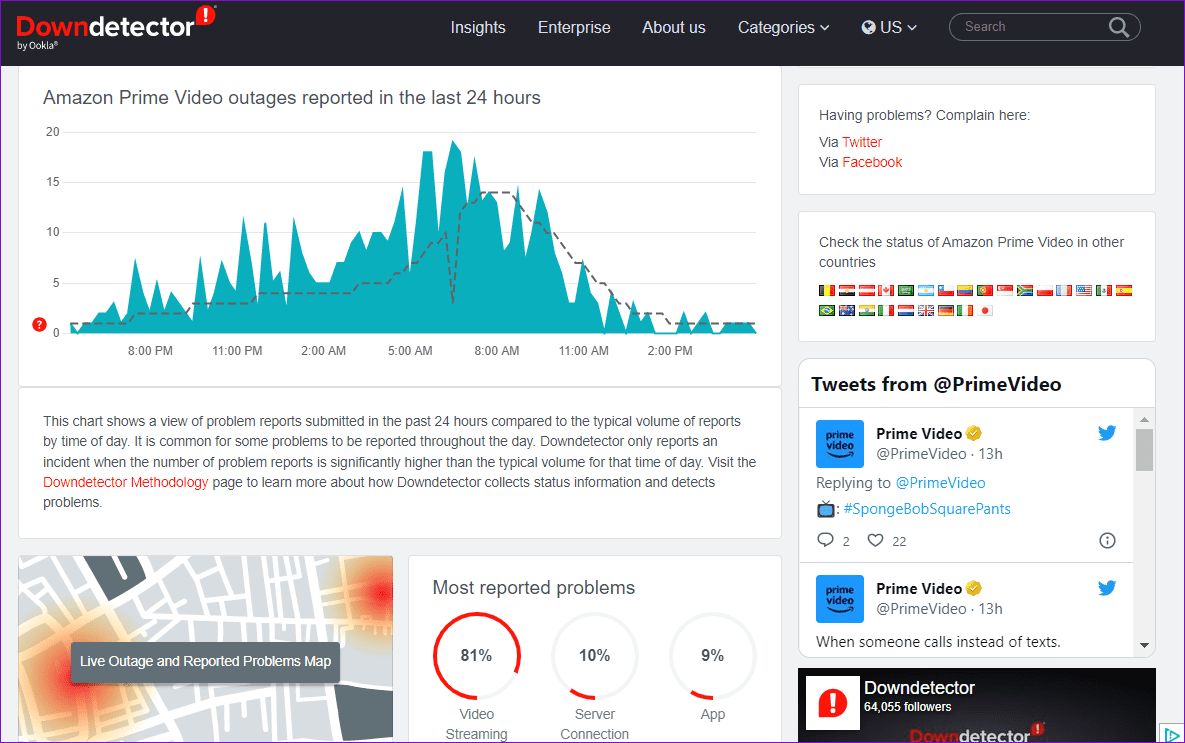The height and width of the screenshot is (743, 1185).
Task: Follow the Twitter complaint link
Action: coord(862,142)
